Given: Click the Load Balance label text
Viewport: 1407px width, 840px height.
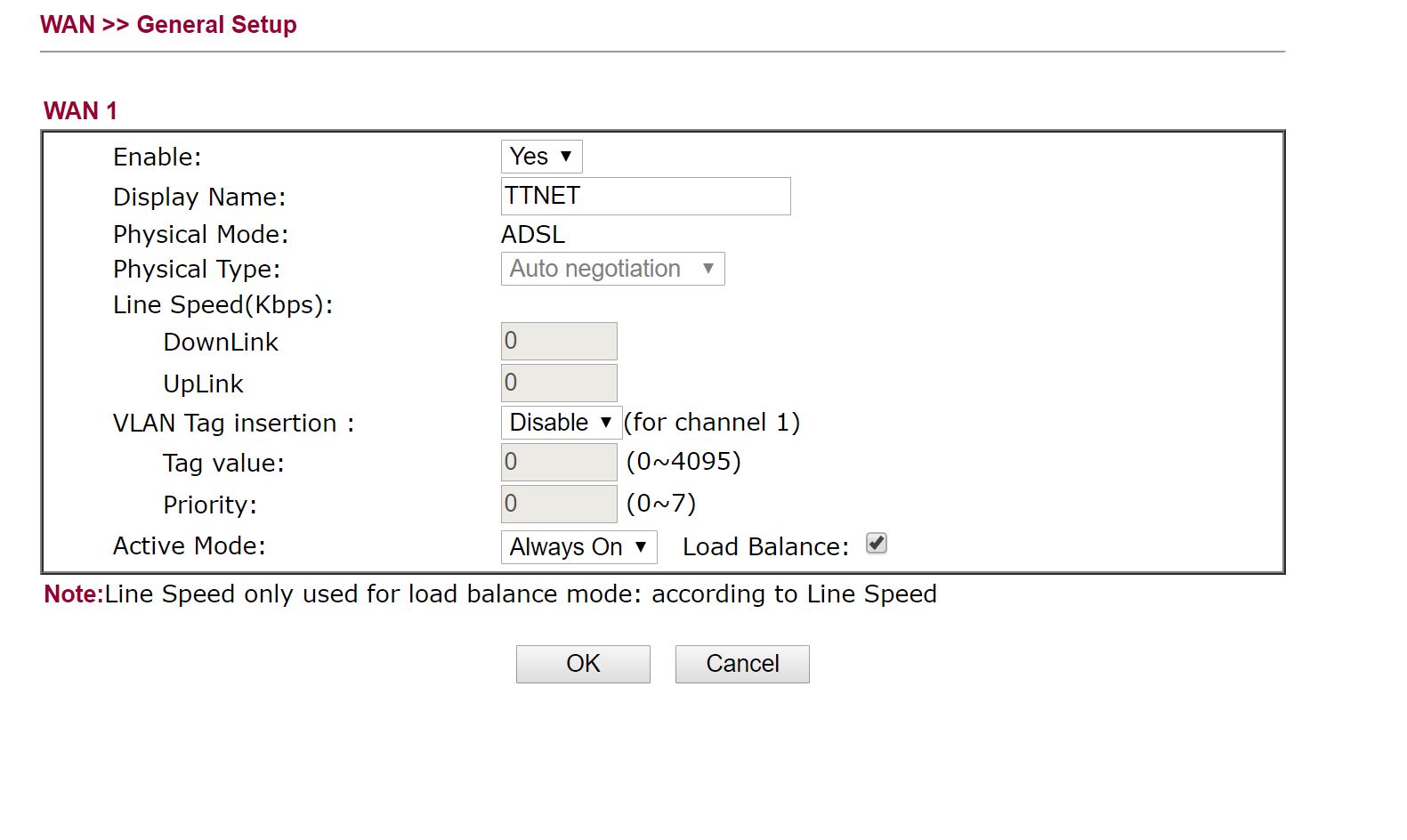Looking at the screenshot, I should point(765,547).
